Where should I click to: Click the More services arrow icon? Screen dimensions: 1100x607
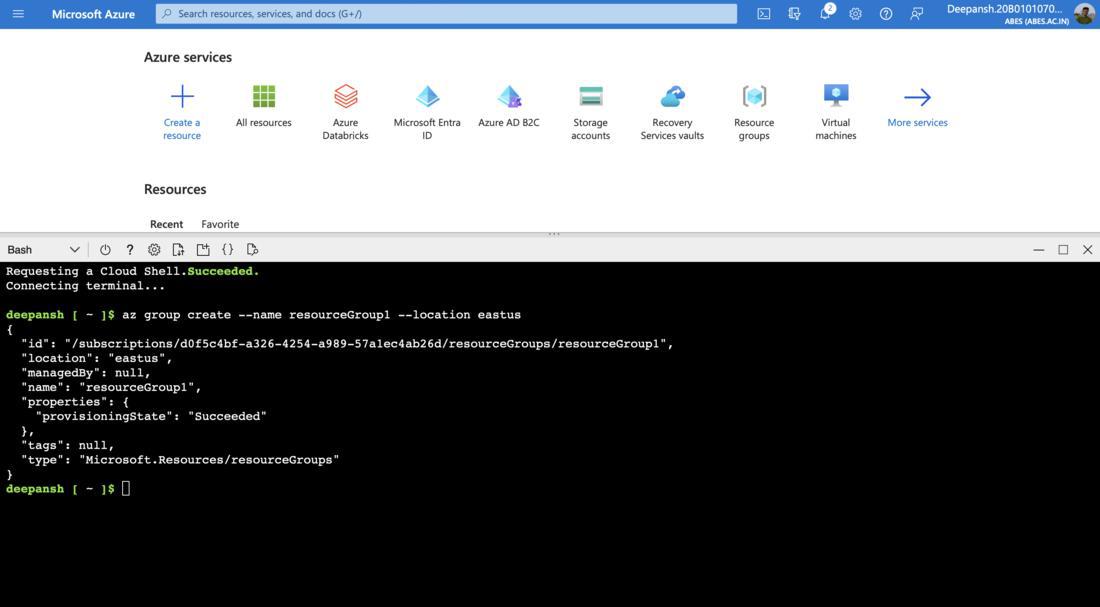[x=918, y=97]
